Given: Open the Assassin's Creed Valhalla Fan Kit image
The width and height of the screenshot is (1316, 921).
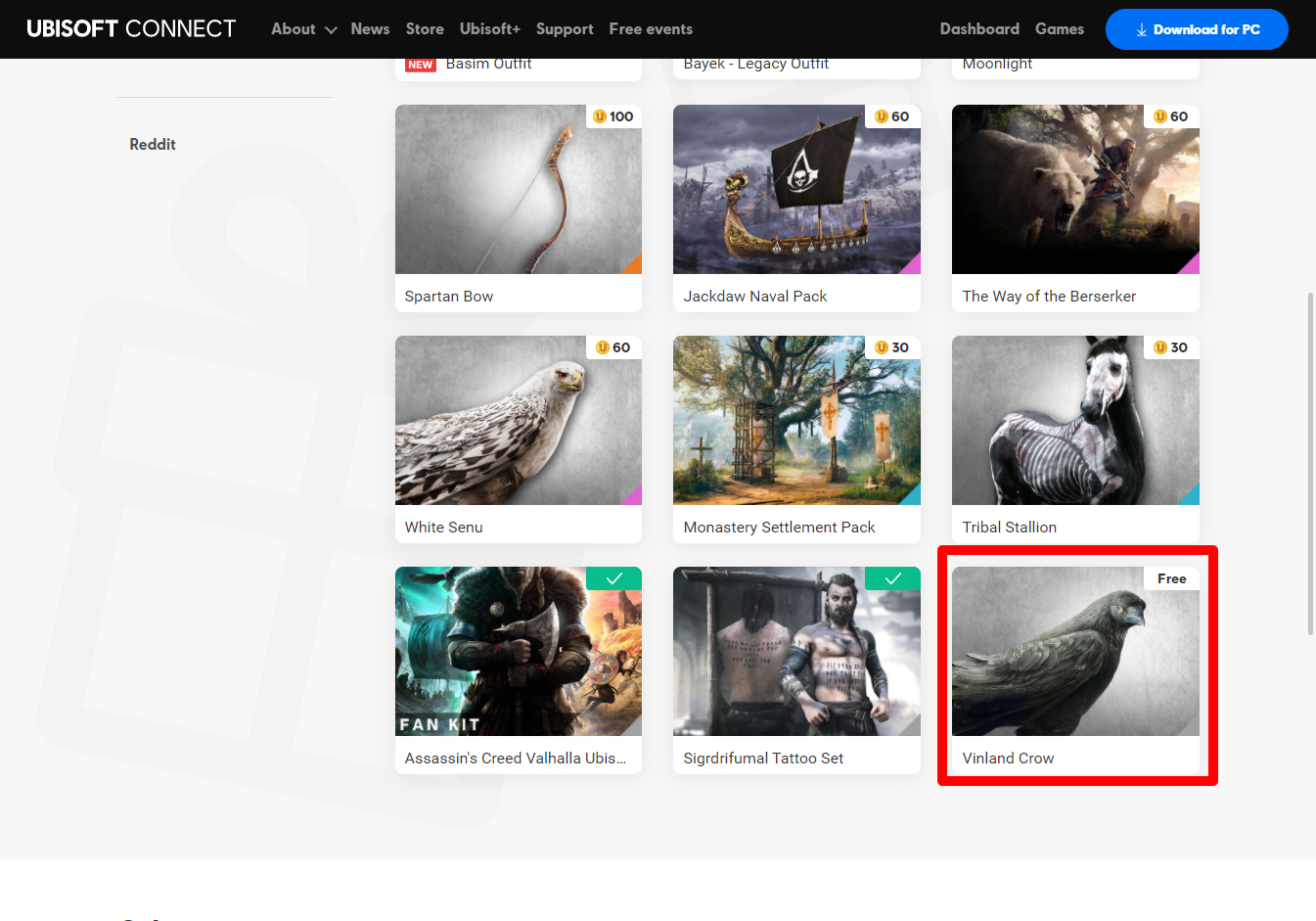Looking at the screenshot, I should pos(519,652).
